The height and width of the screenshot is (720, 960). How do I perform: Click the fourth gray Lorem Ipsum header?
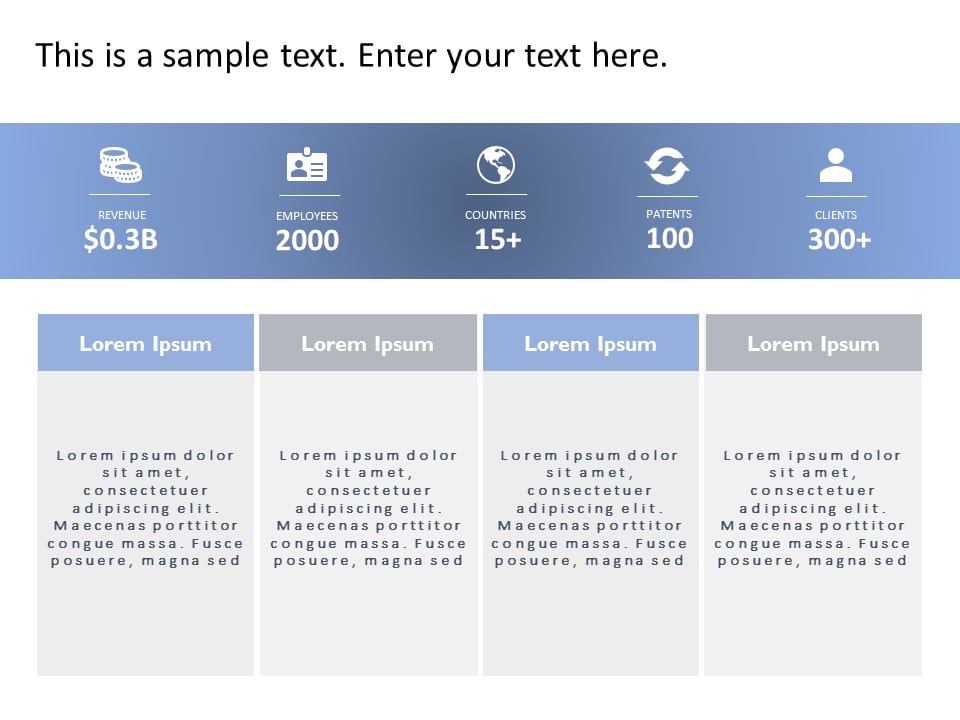(x=814, y=344)
